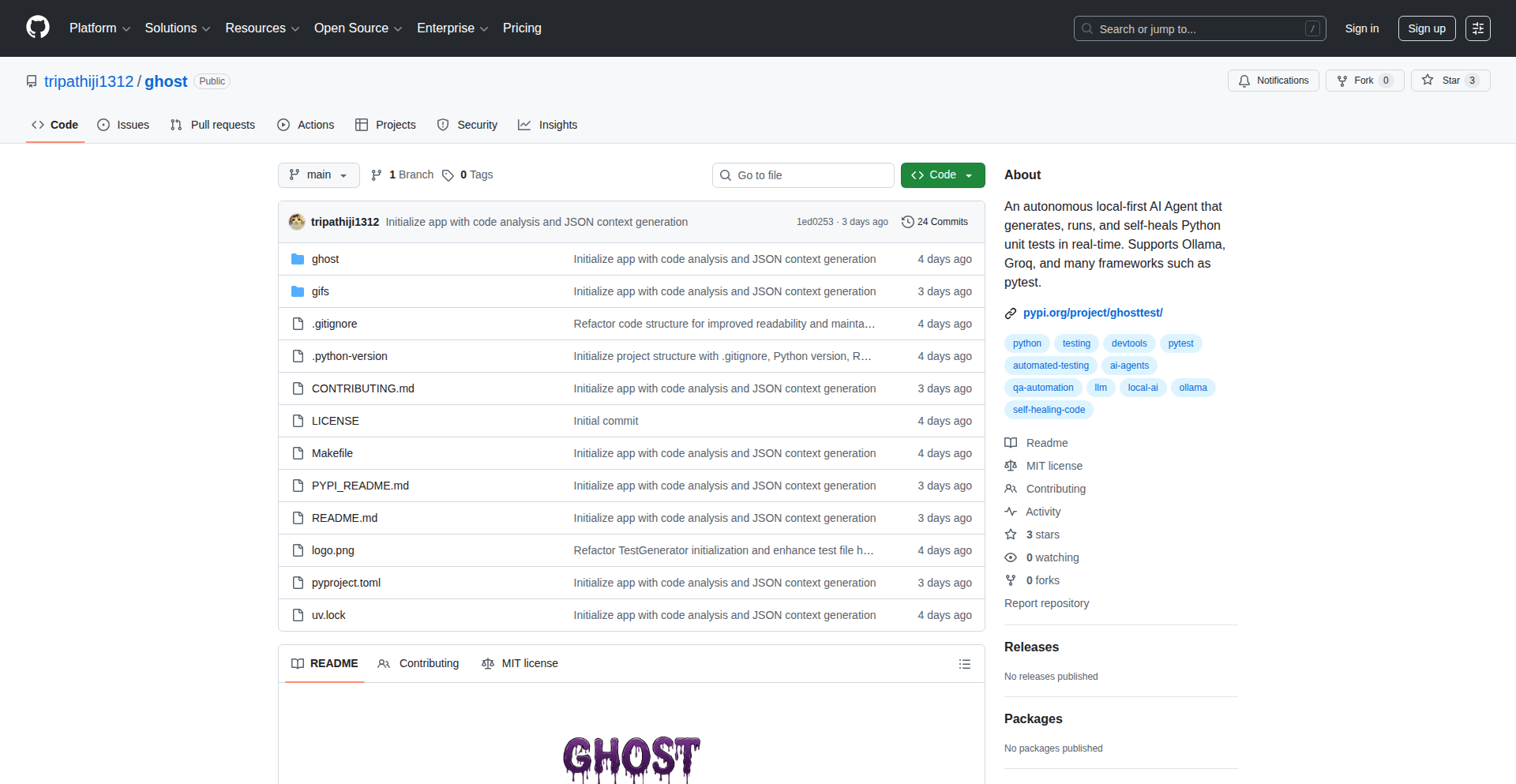Click the Sign up button

pyautogui.click(x=1426, y=28)
